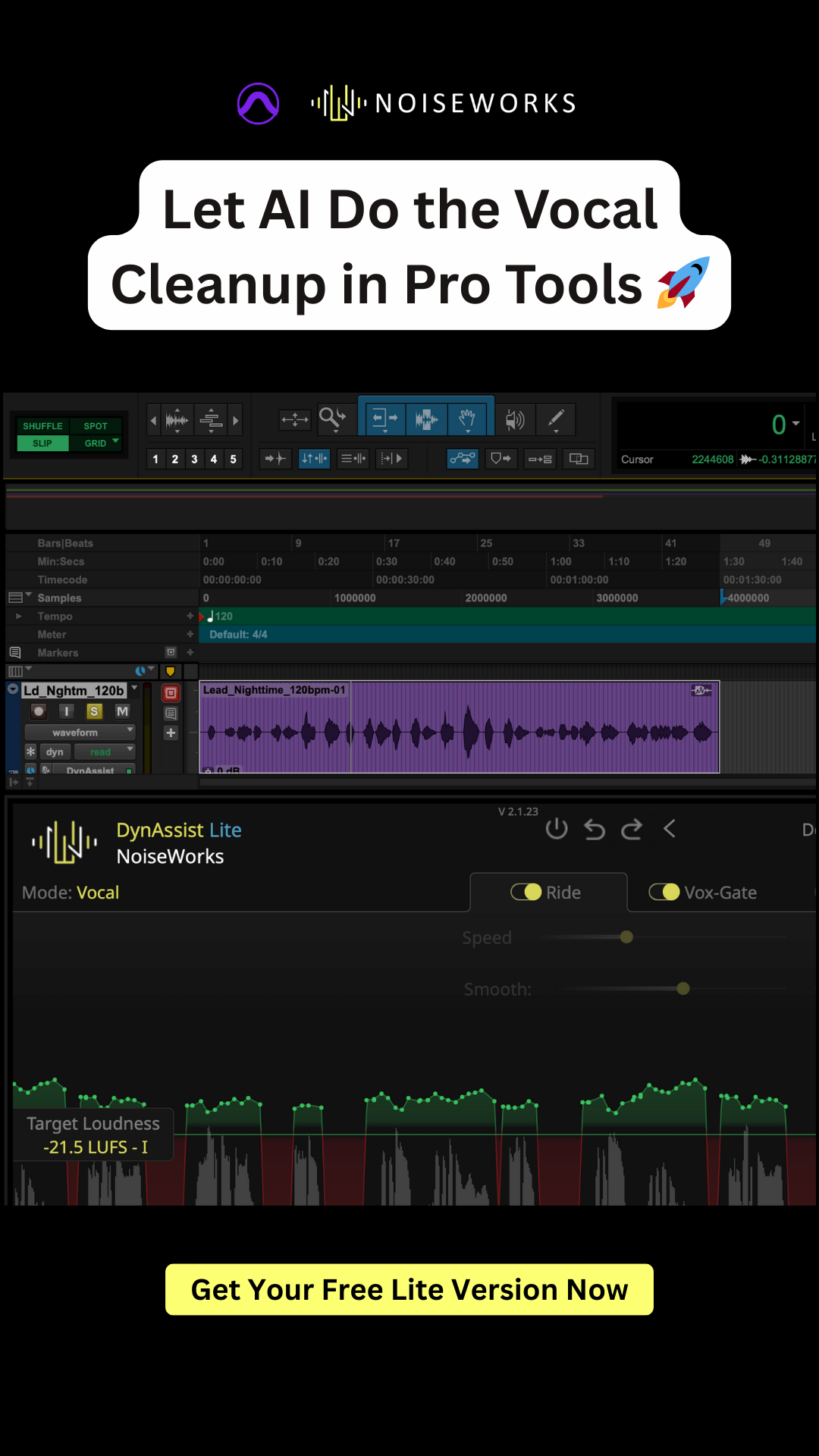The image size is (819, 1456).
Task: Click the undo arrow in DynAssist
Action: pyautogui.click(x=595, y=830)
